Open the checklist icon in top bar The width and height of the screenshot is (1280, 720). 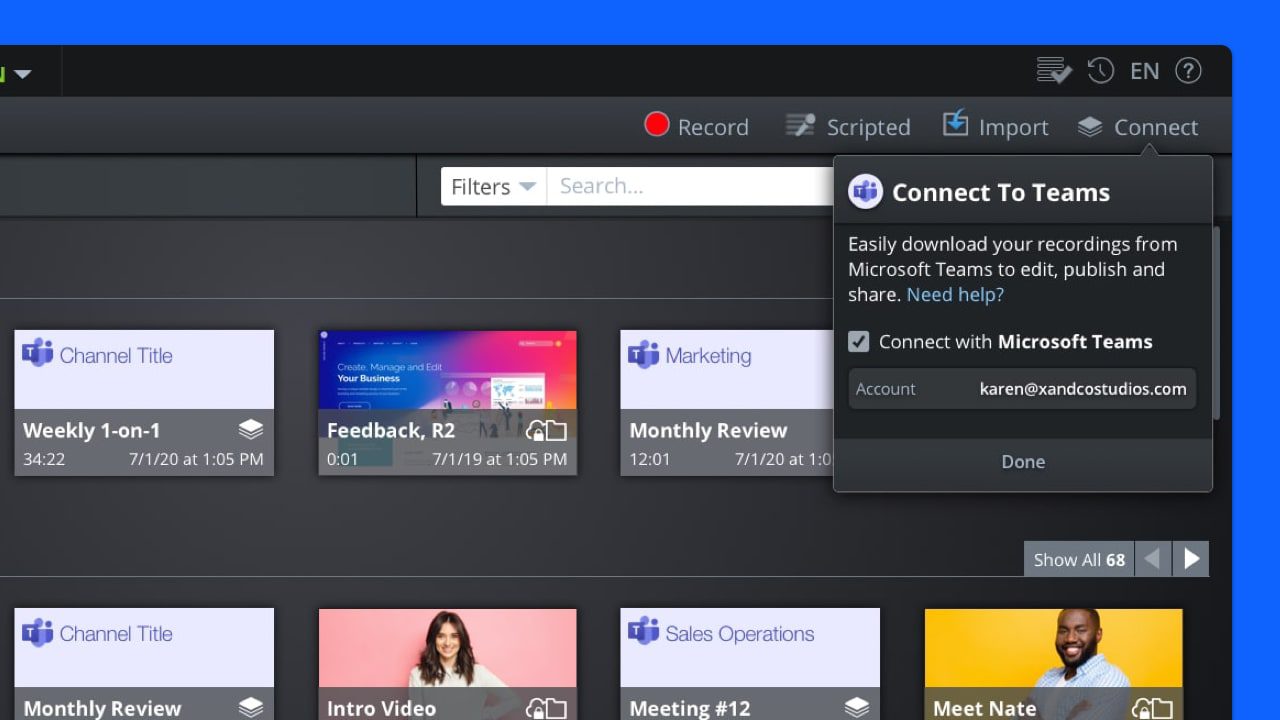tap(1054, 71)
